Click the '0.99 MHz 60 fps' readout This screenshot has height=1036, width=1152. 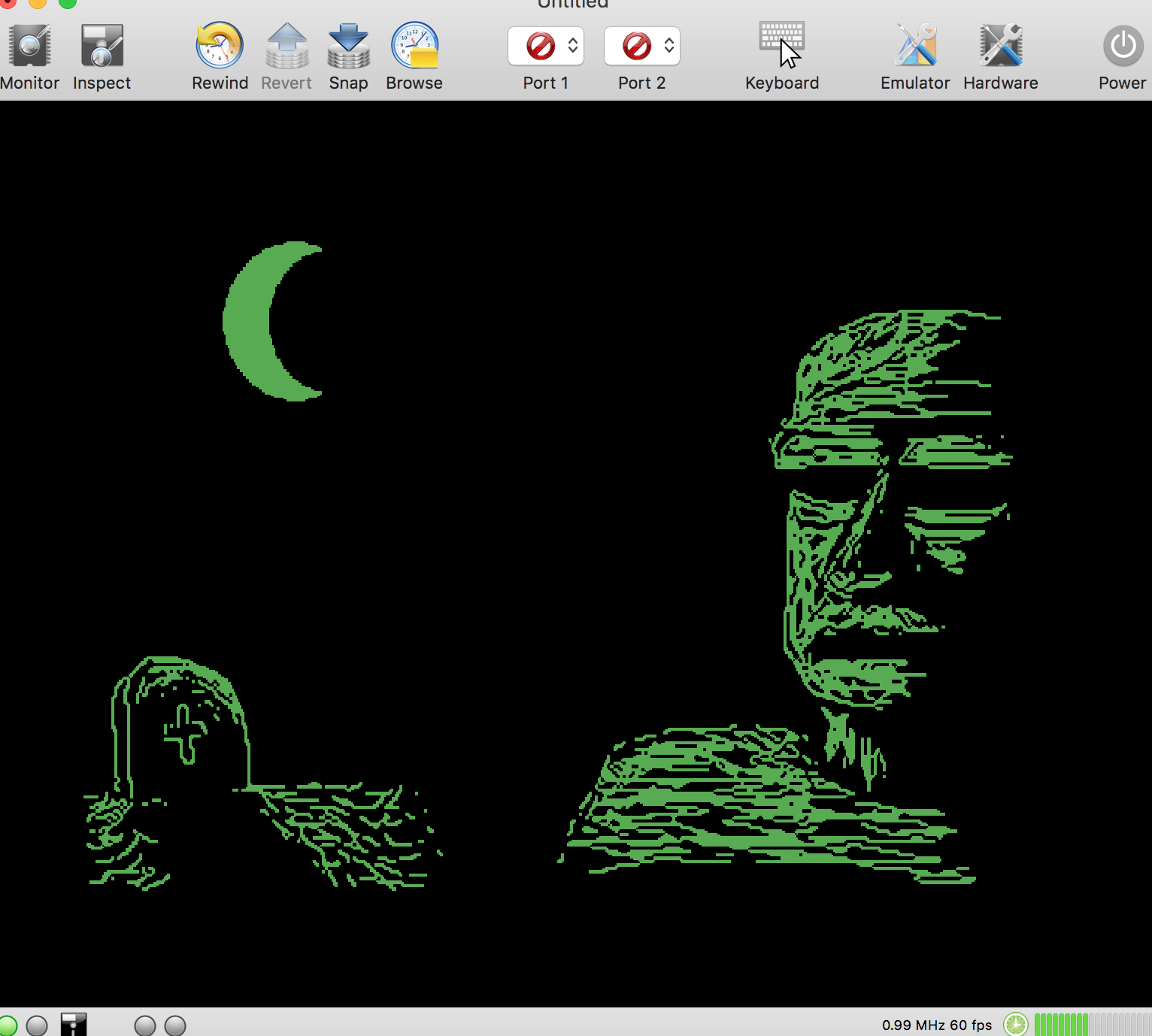tap(937, 1025)
